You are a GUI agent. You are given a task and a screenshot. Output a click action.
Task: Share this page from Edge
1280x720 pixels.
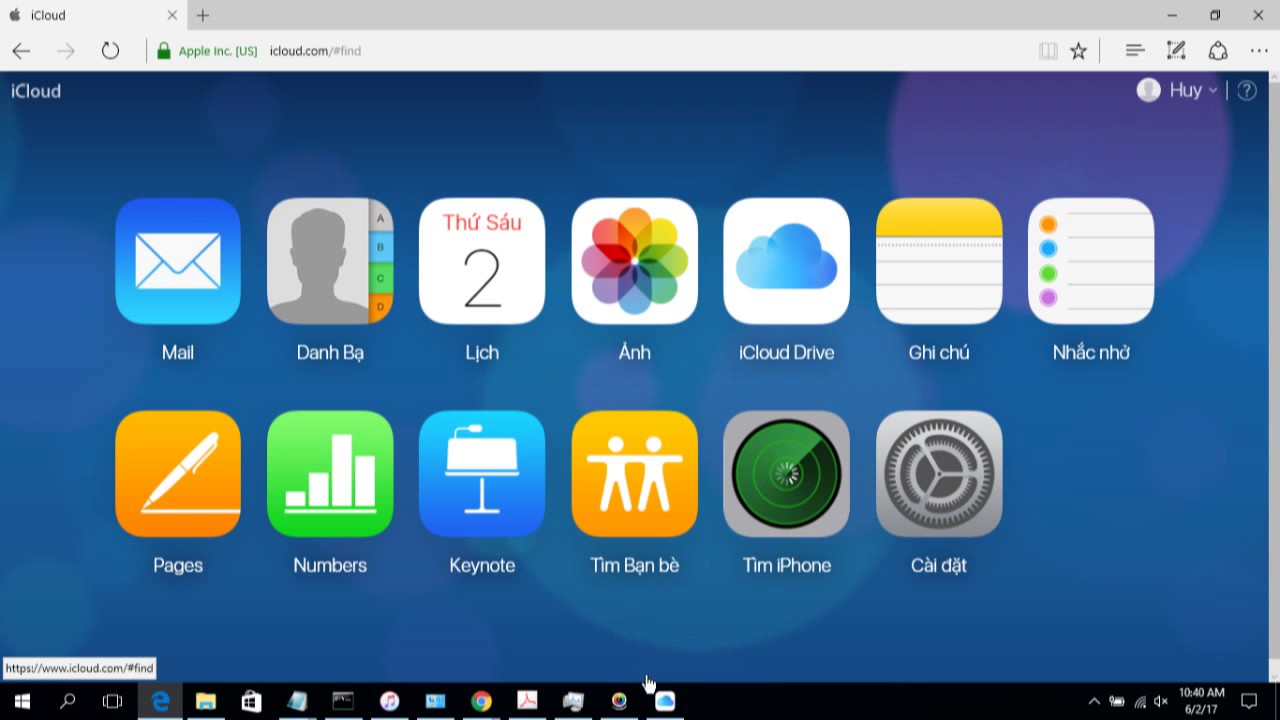(1218, 51)
